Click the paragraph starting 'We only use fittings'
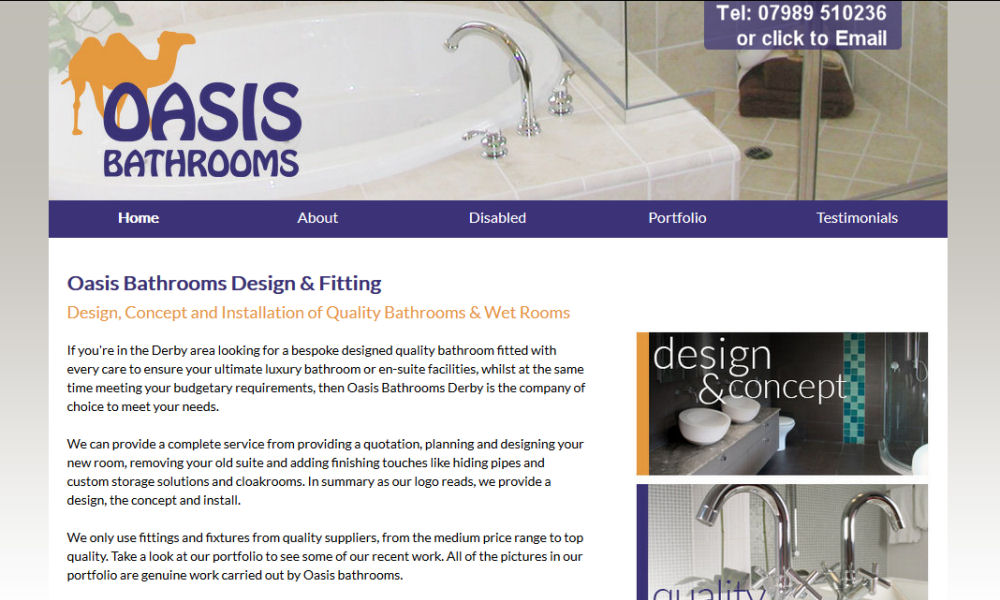This screenshot has width=1000, height=600. [x=325, y=556]
